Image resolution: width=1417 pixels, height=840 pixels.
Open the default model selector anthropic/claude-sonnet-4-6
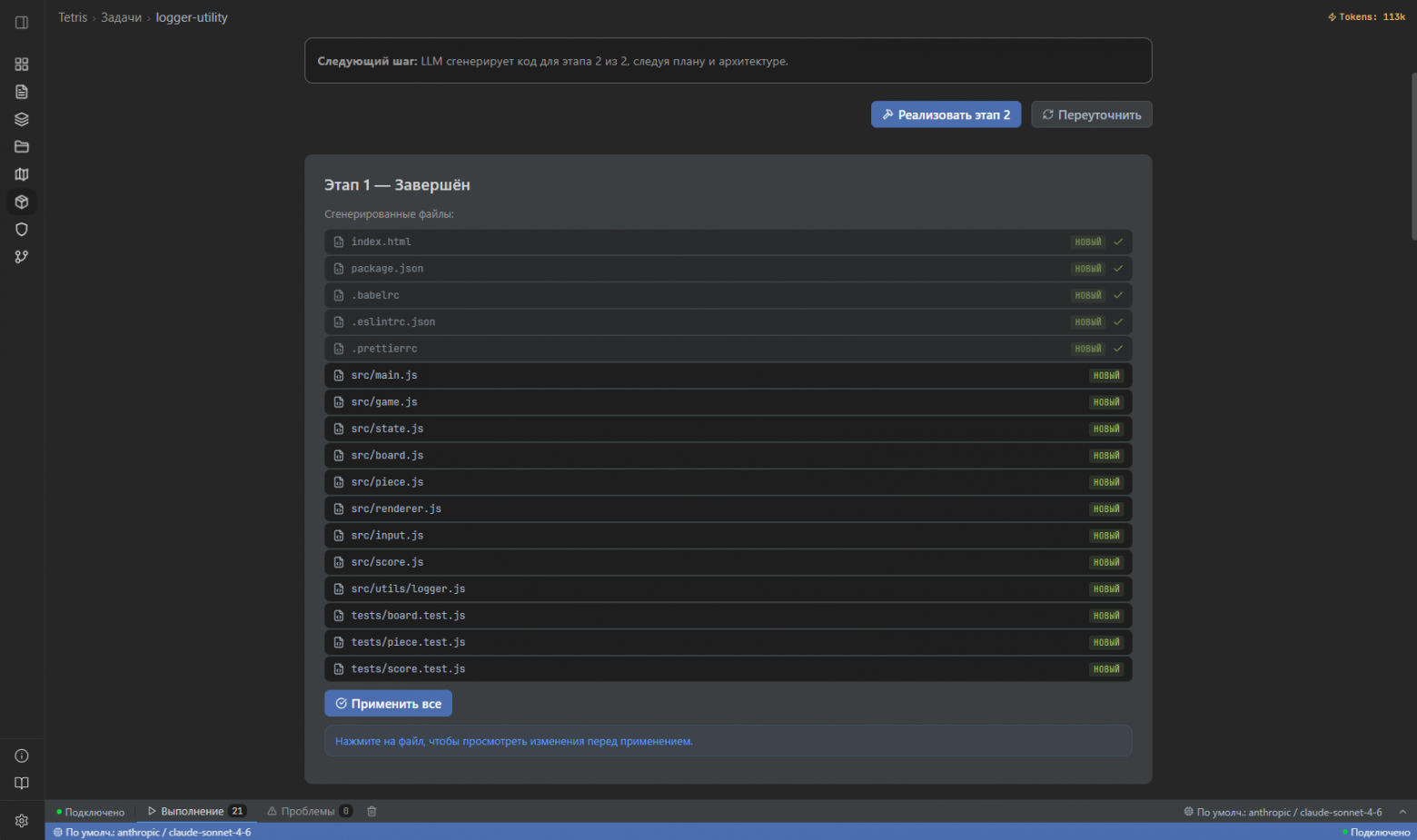(1283, 812)
